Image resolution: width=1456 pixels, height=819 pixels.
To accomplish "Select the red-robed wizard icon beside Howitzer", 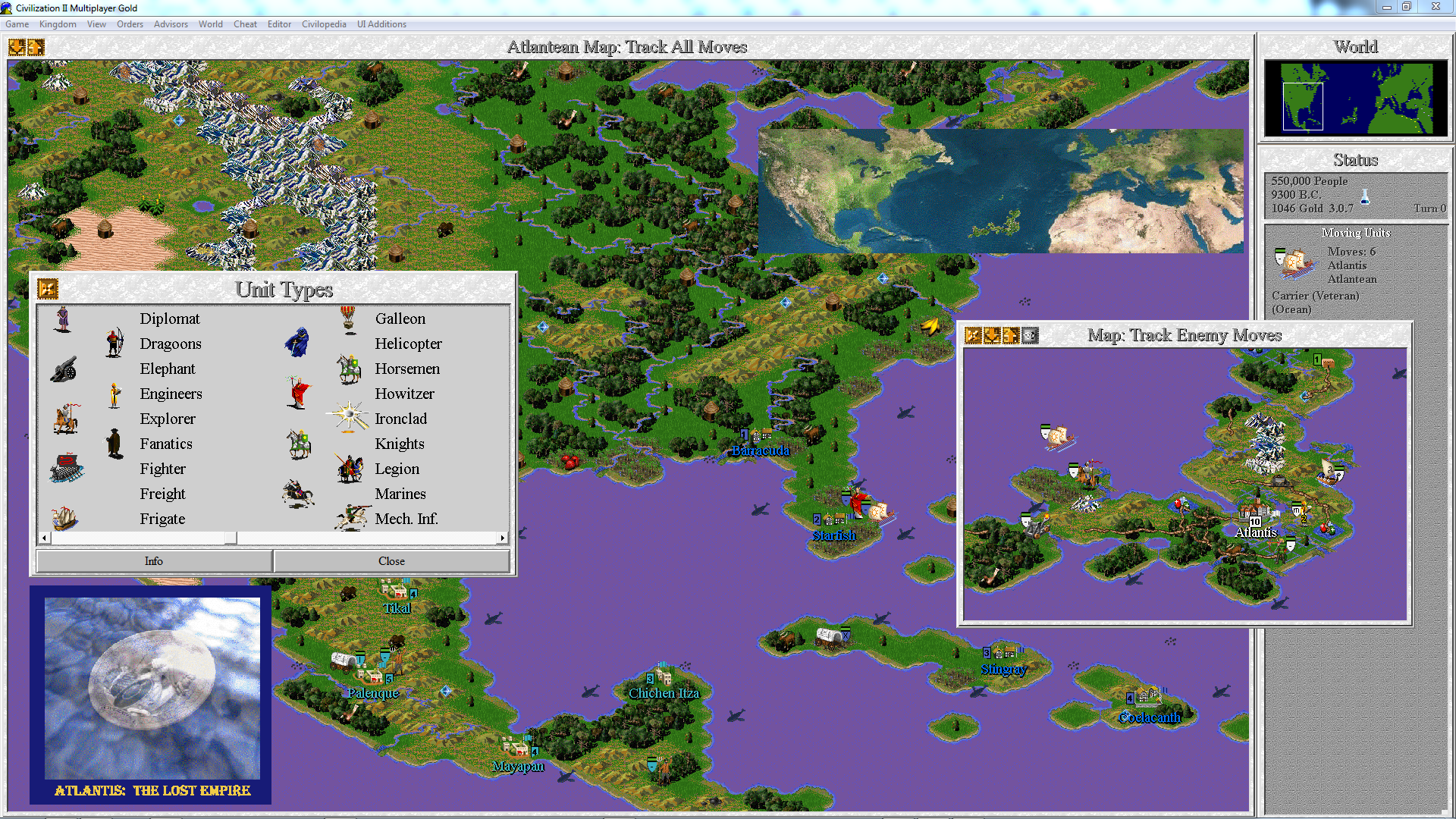I will (x=299, y=393).
